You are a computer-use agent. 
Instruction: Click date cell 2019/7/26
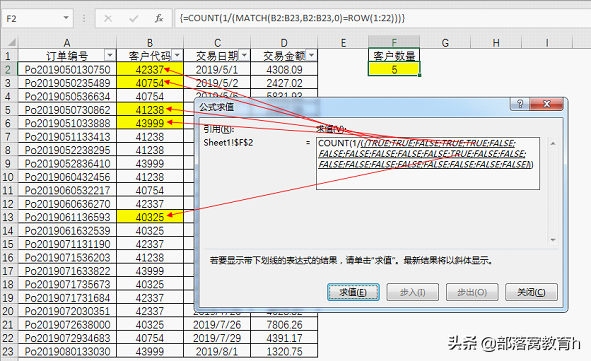[217, 325]
